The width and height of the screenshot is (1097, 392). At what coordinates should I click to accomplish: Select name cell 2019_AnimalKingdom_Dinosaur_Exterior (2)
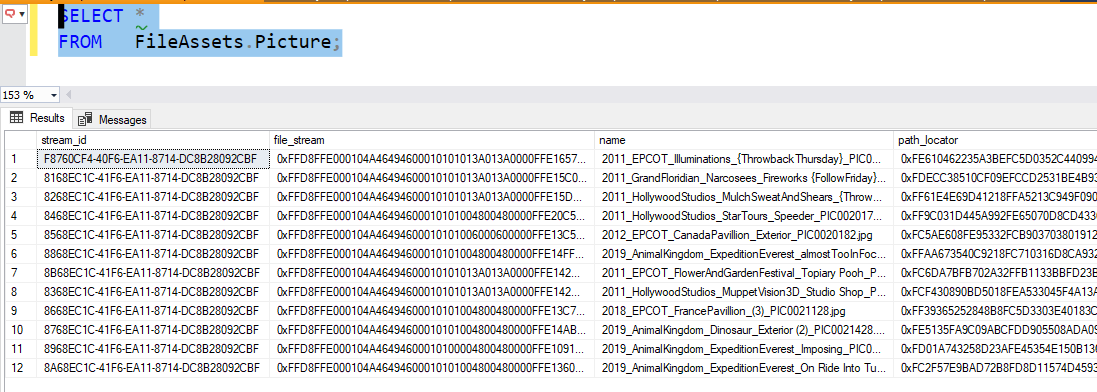[744, 329]
